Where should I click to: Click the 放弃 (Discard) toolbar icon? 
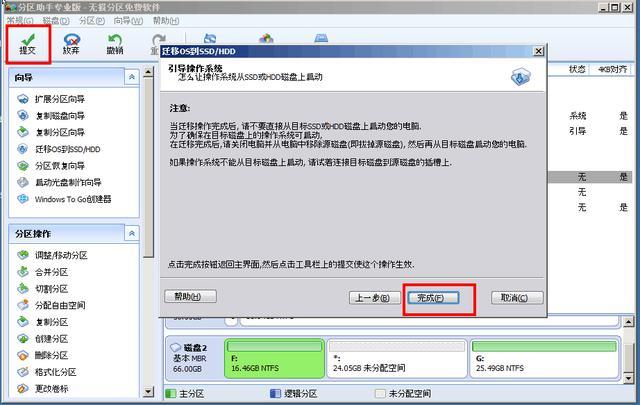click(71, 44)
